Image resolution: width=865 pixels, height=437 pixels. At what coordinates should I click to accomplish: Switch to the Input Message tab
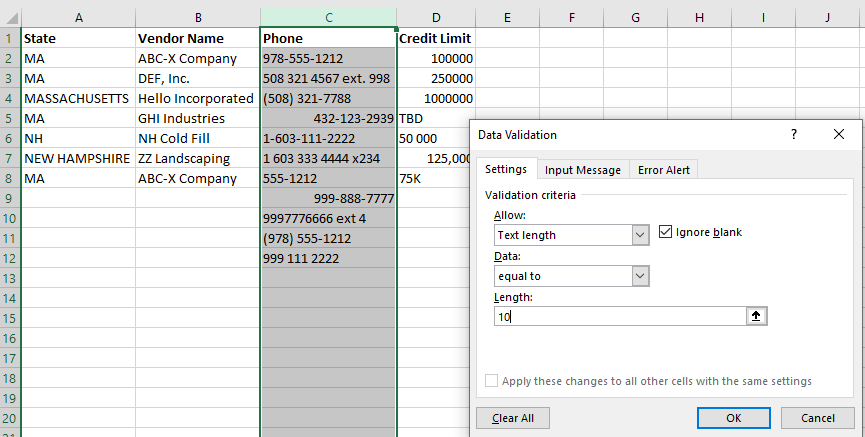click(583, 170)
